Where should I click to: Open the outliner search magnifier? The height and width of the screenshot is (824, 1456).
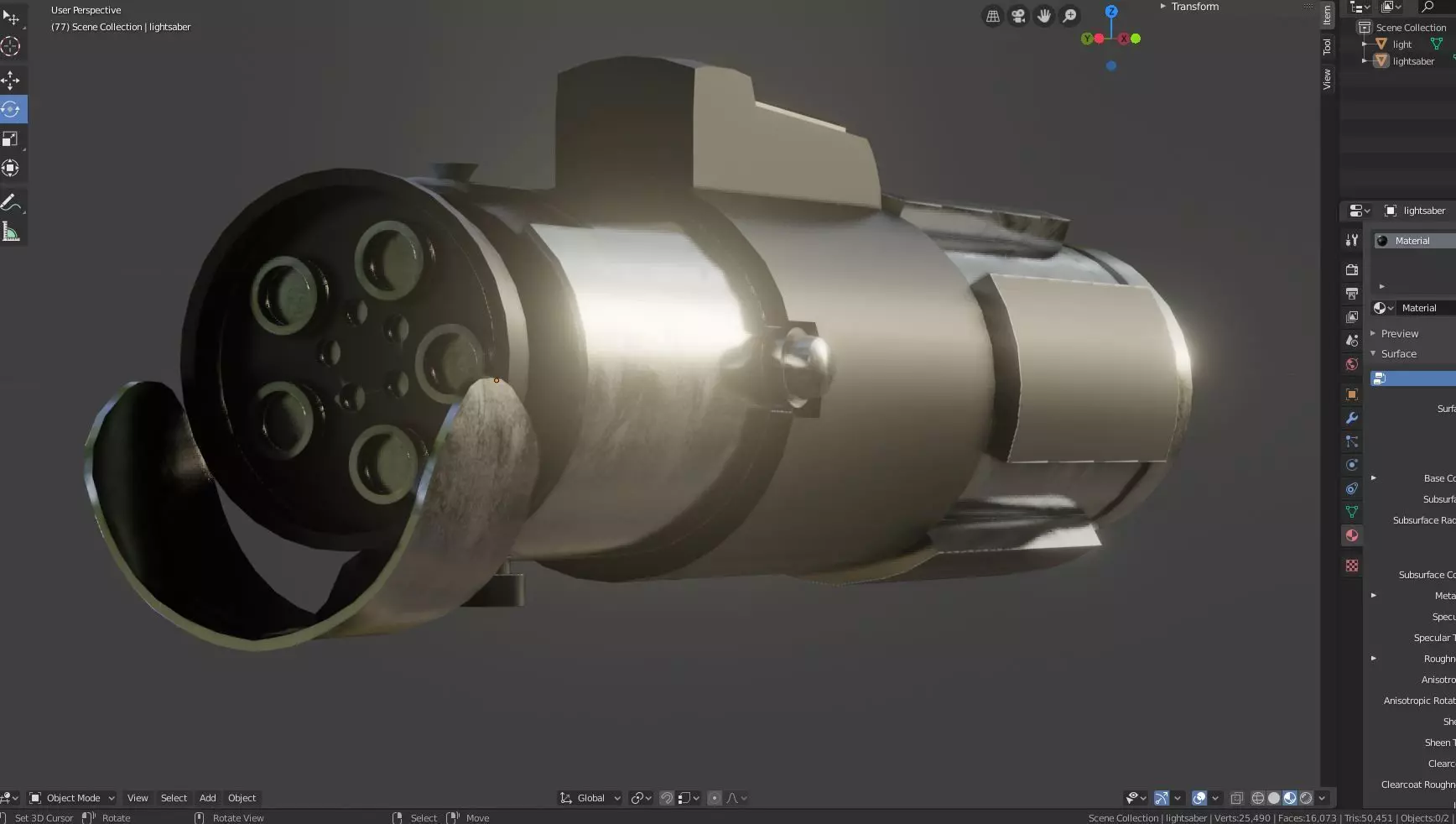click(1427, 7)
